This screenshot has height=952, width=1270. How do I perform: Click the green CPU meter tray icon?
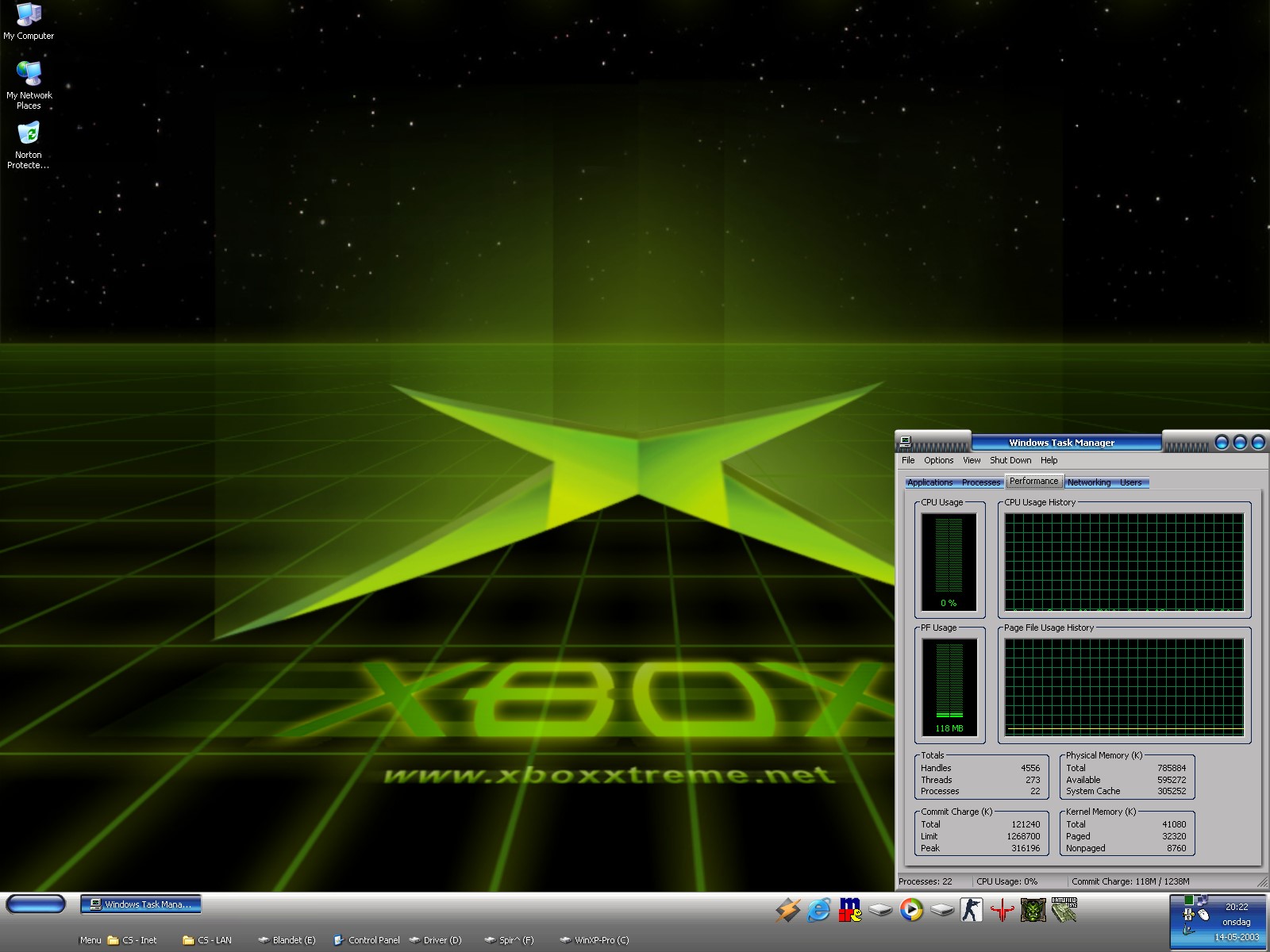[1189, 900]
